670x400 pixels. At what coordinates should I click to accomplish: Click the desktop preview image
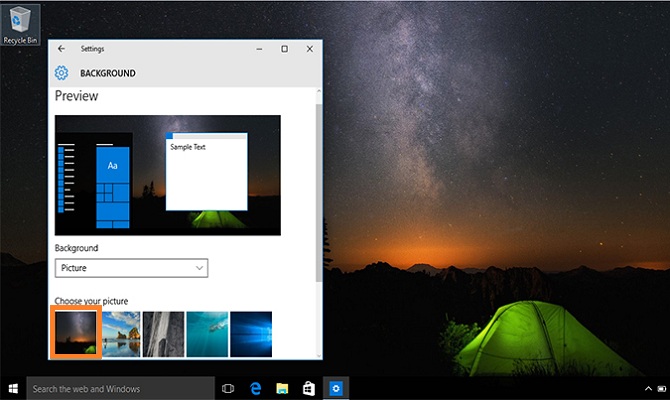click(x=168, y=175)
